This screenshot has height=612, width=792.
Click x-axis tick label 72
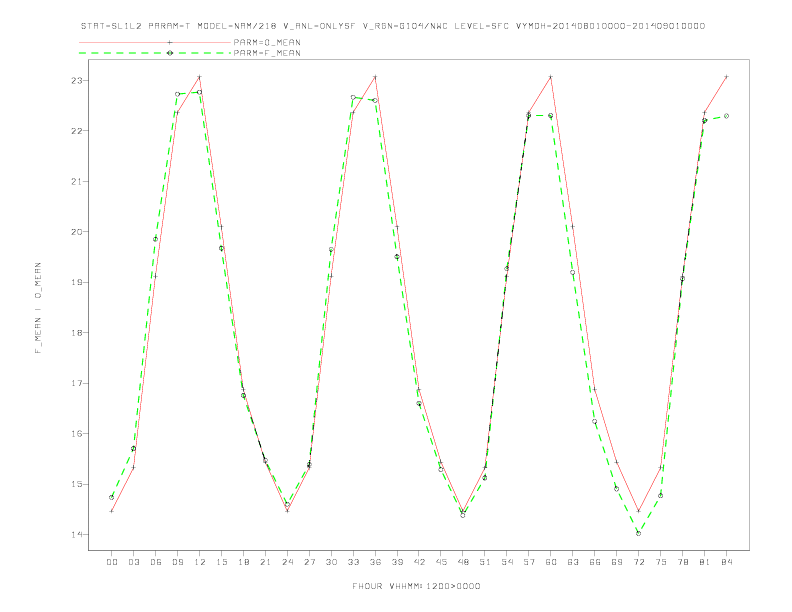[638, 562]
